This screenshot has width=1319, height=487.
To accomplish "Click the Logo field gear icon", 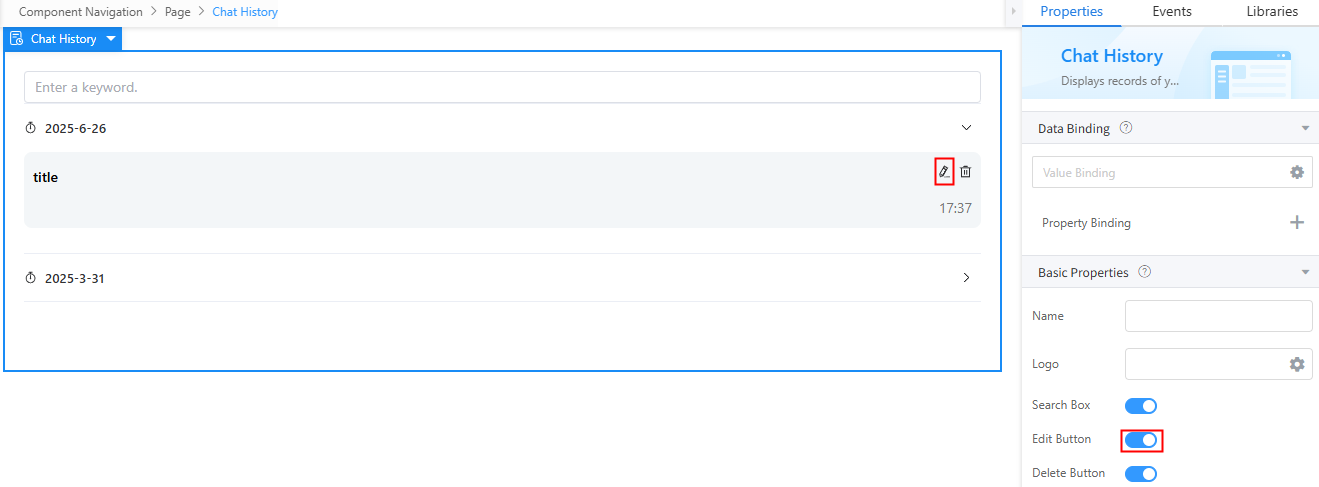I will [x=1297, y=364].
